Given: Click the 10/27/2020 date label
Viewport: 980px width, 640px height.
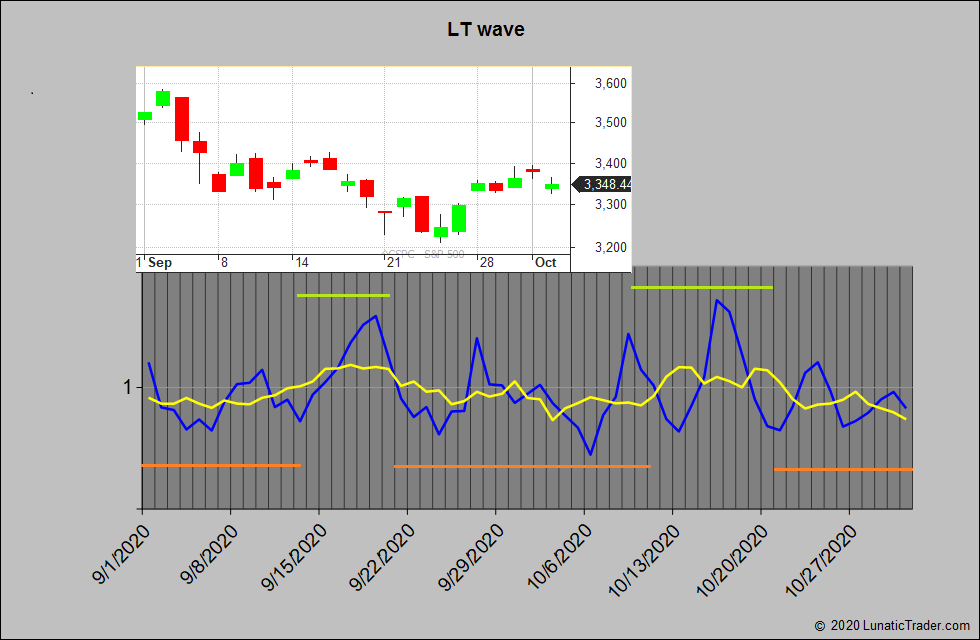Looking at the screenshot, I should [824, 562].
